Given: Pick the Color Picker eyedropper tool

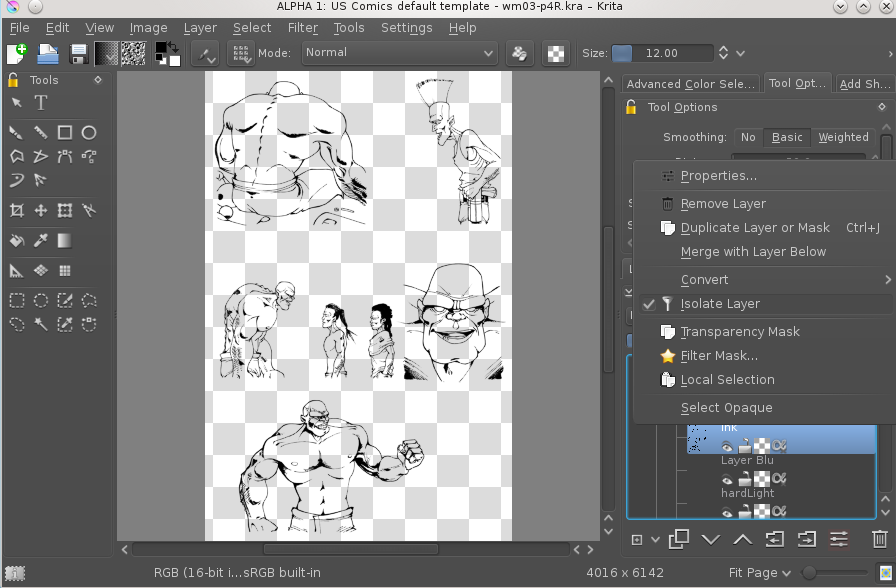Looking at the screenshot, I should tap(41, 241).
